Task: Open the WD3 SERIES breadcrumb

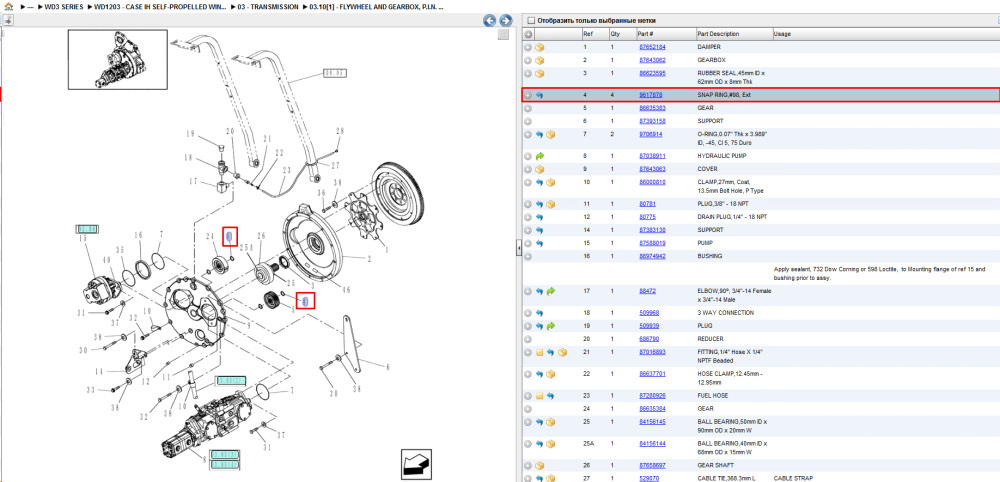Action: click(x=64, y=6)
